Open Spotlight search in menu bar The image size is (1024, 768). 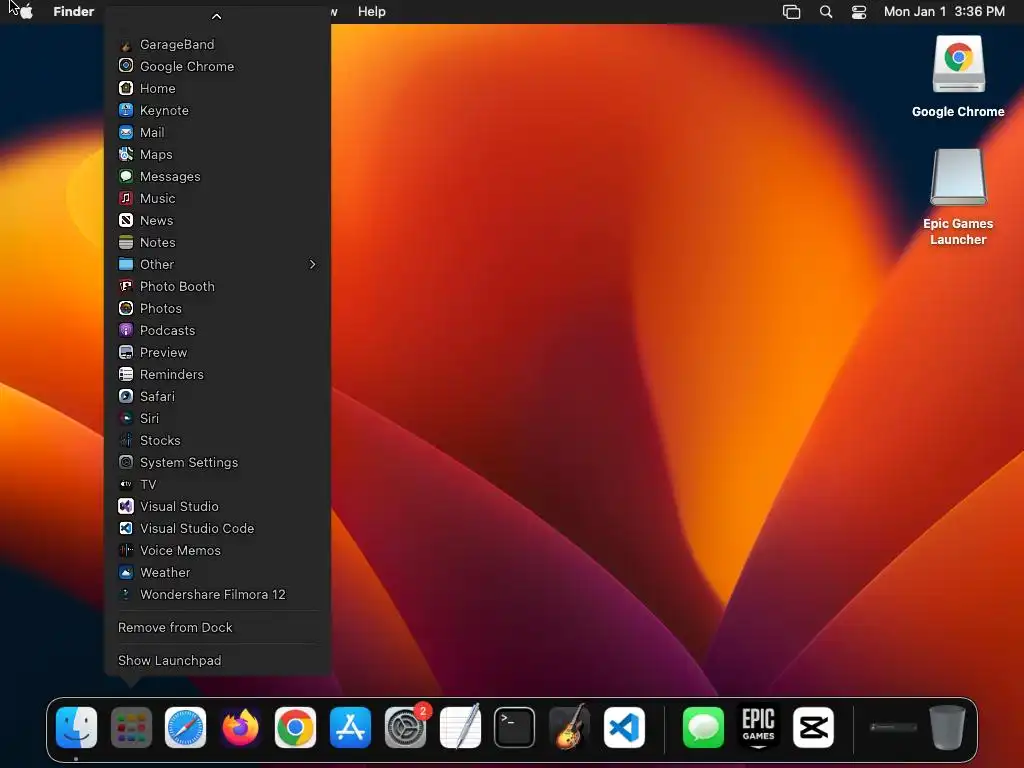826,12
